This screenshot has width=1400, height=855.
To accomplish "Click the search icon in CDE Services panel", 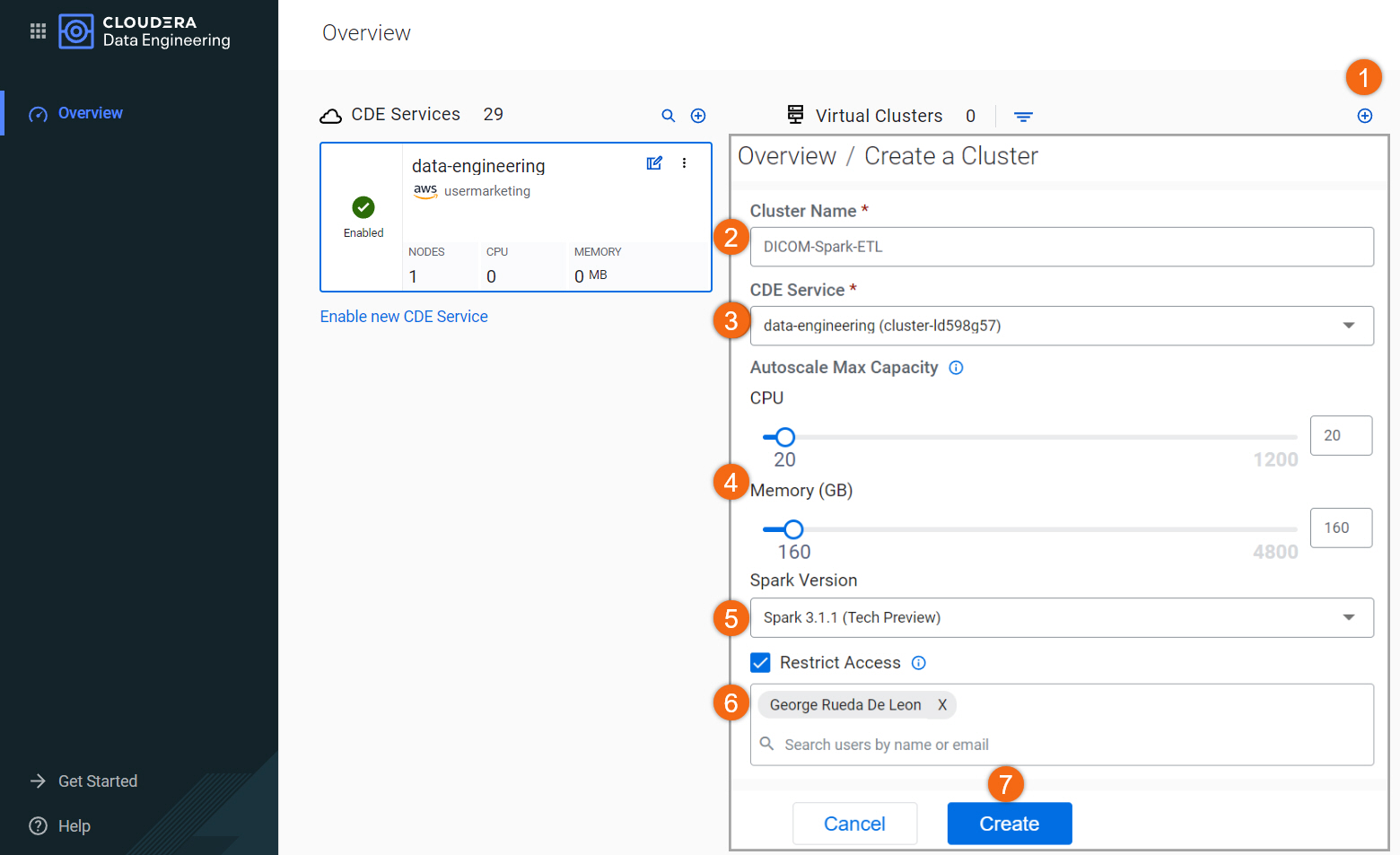I will point(668,116).
